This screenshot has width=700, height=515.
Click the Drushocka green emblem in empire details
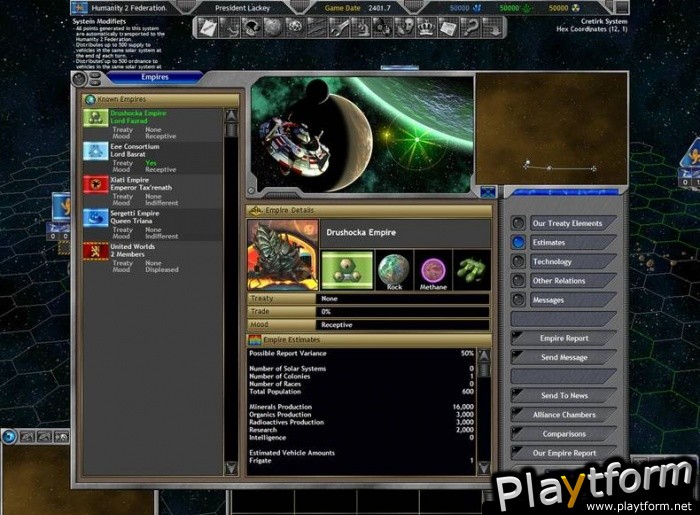[x=347, y=270]
